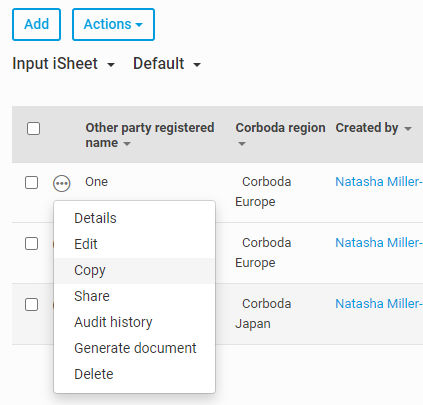423x405 pixels.
Task: Tick the select-all checkbox in header
Action: click(x=33, y=128)
